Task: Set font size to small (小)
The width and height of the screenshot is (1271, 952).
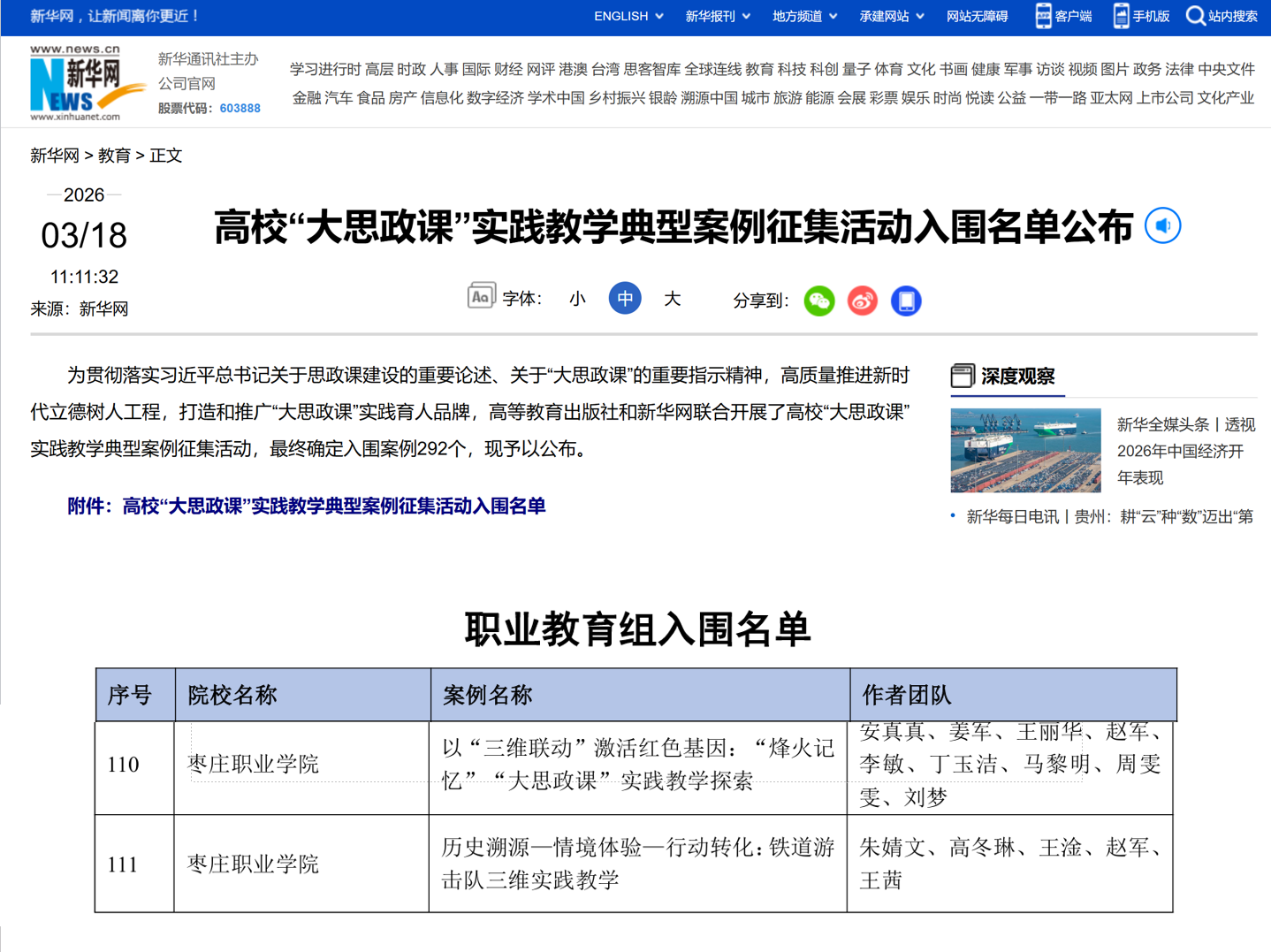Action: [577, 299]
